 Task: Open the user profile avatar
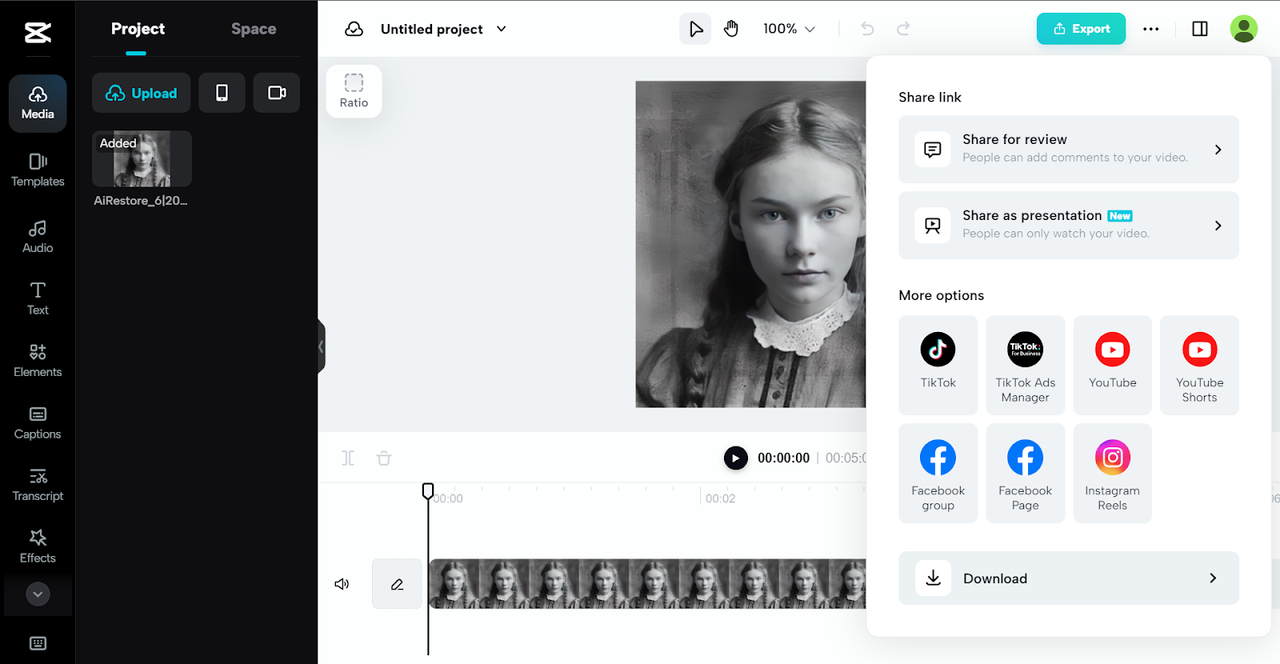(1244, 29)
